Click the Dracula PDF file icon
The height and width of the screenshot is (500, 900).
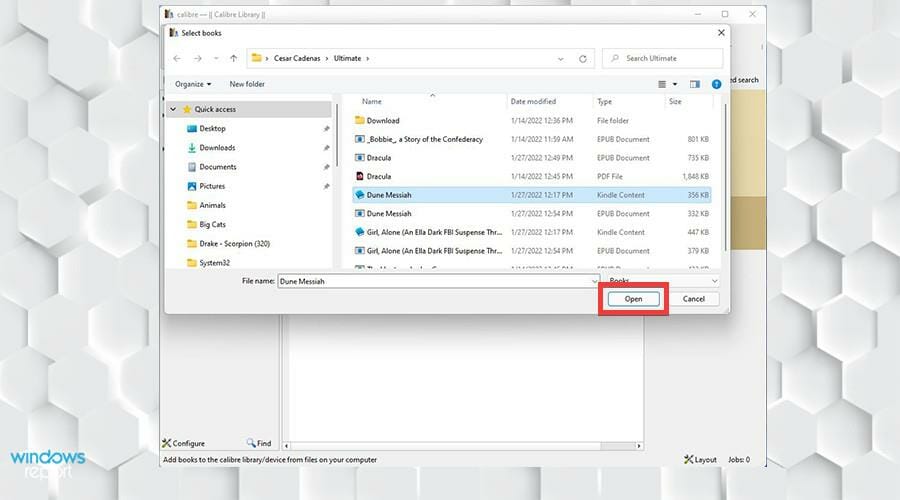360,176
